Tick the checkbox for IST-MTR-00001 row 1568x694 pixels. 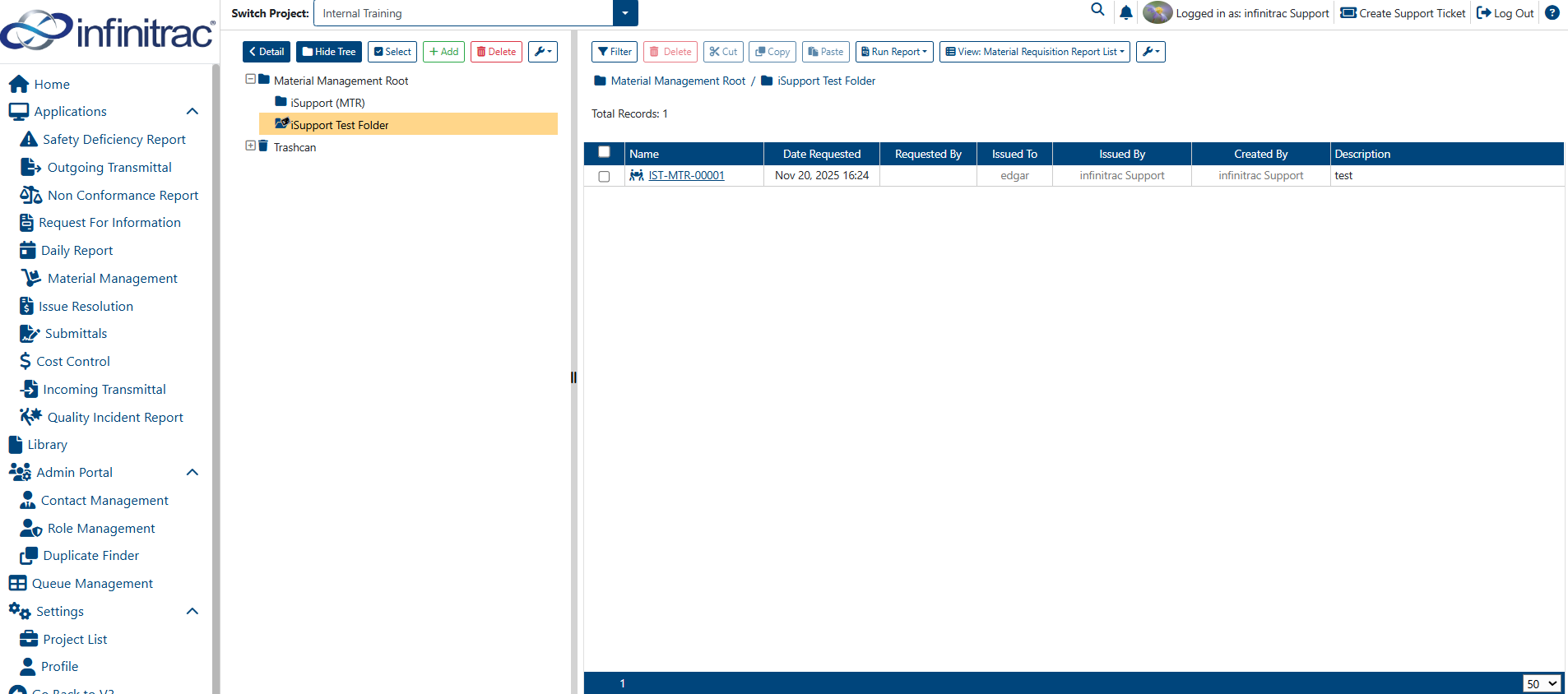pos(604,176)
